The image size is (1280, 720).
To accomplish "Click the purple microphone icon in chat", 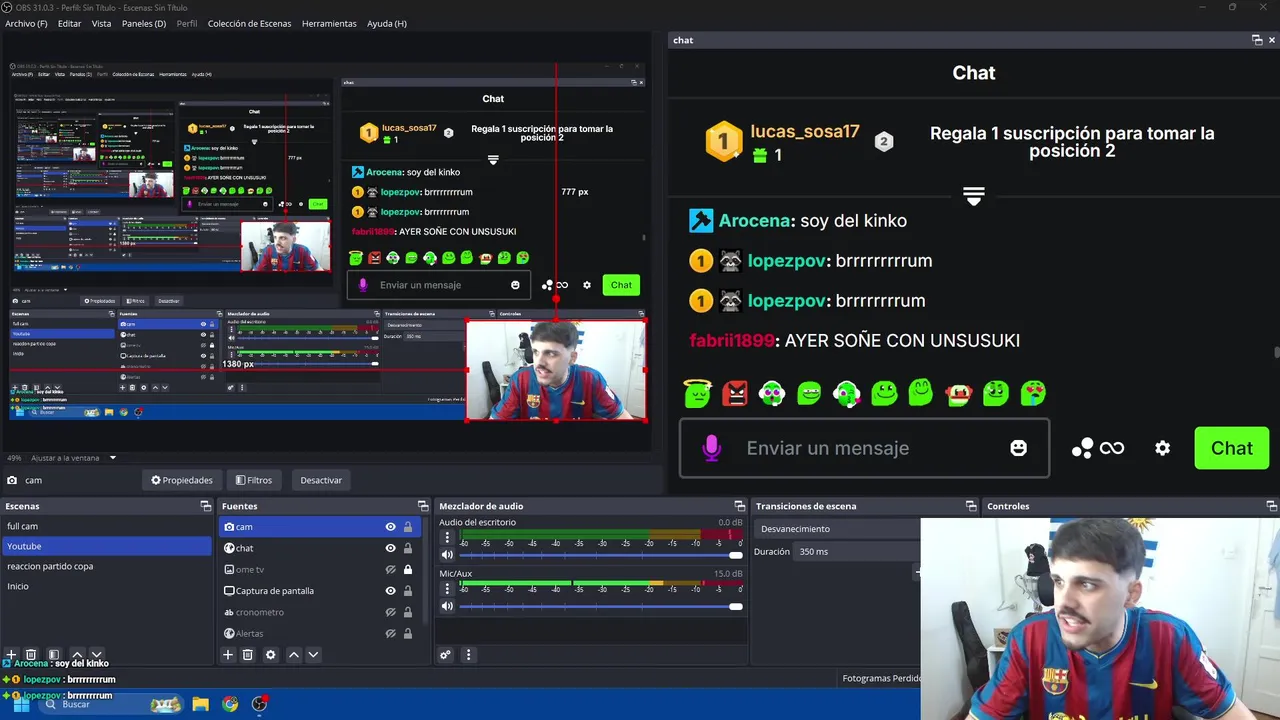I will point(711,448).
